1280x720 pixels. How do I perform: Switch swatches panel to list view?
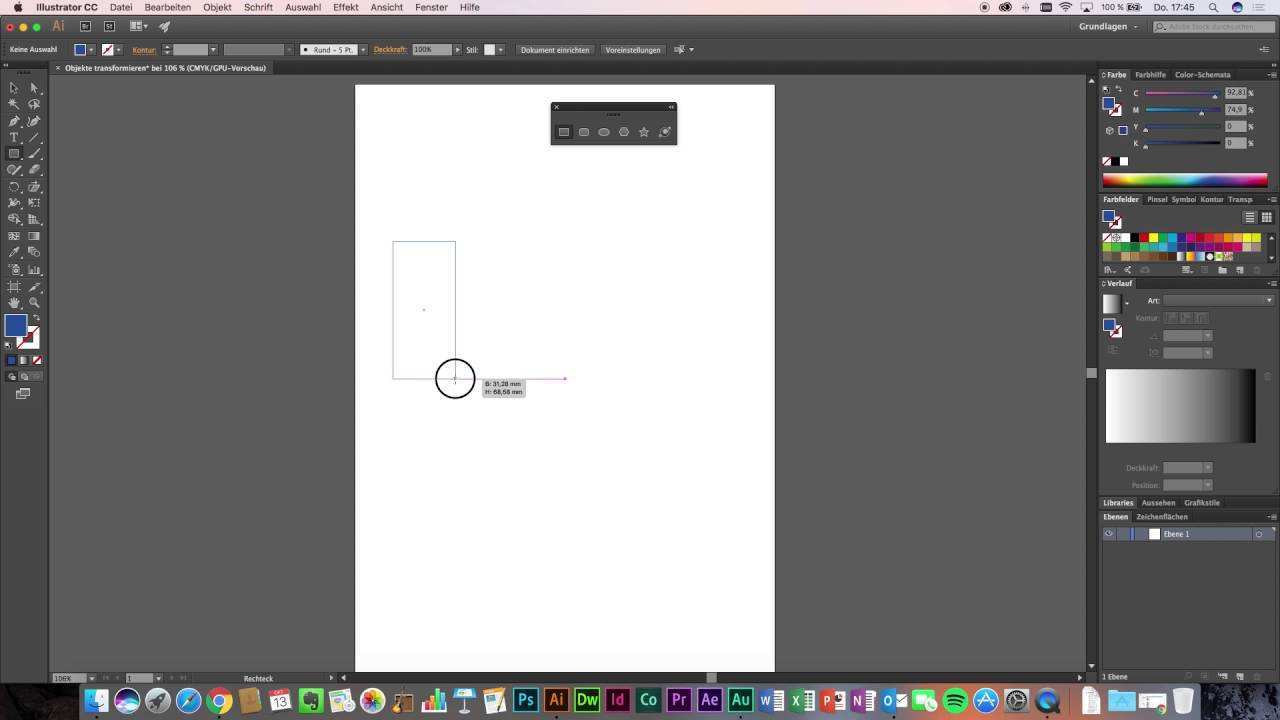(x=1249, y=217)
